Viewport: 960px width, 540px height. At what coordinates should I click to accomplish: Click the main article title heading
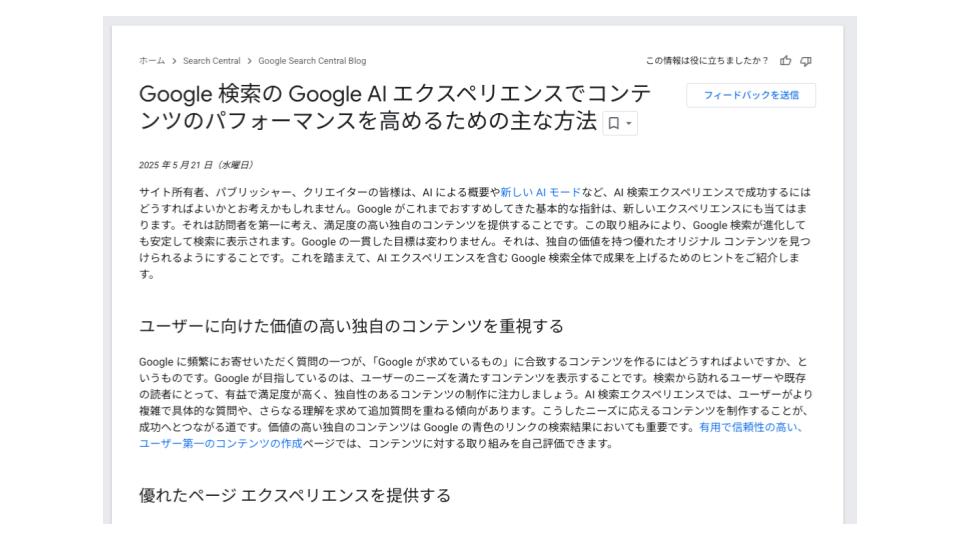(395, 107)
